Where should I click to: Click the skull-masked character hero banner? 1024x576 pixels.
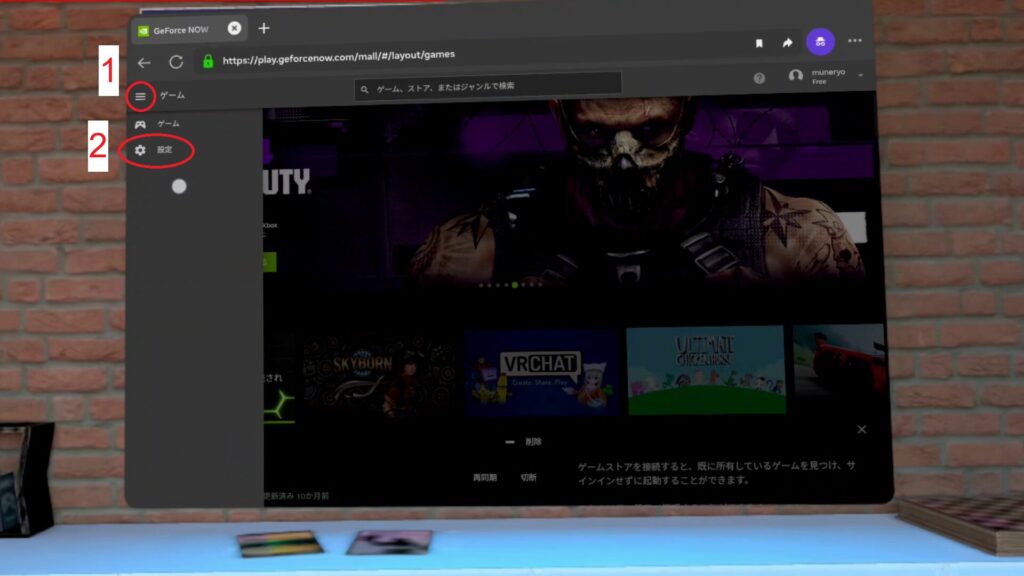click(568, 196)
